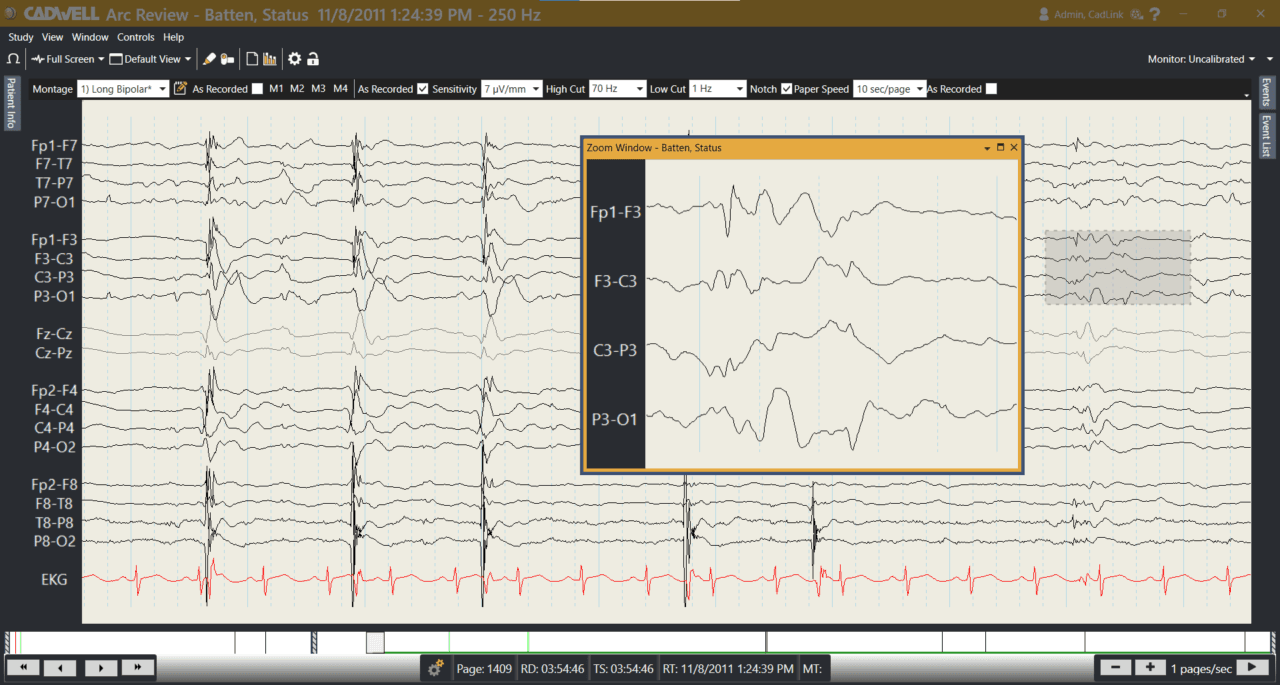
Task: Open the settings gear in the toolbar
Action: coord(293,58)
